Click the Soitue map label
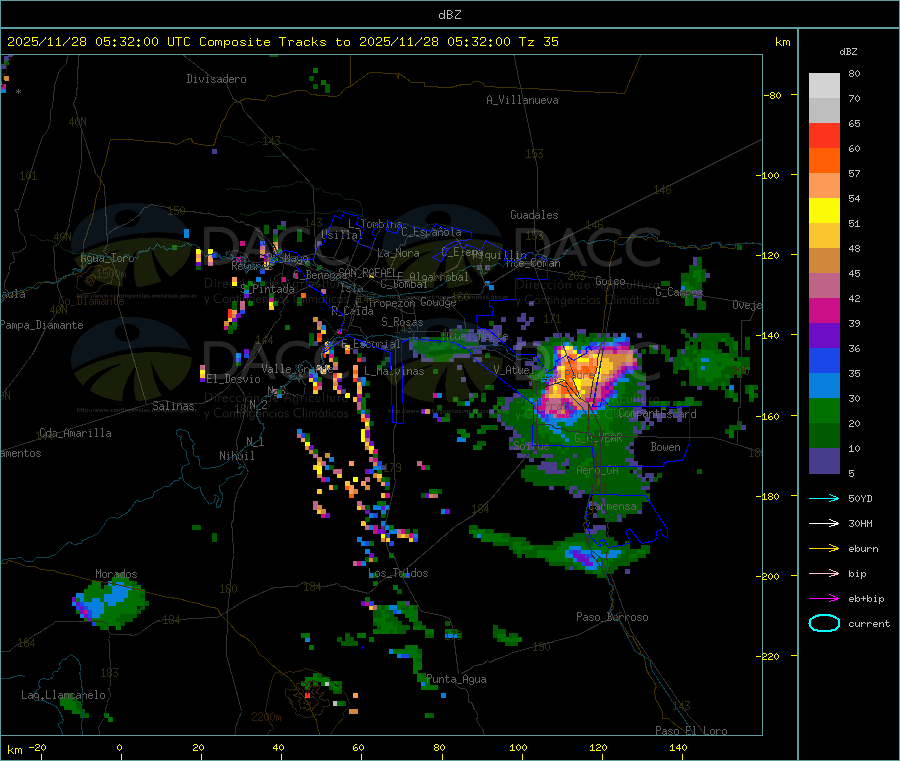900x761 pixels. [x=531, y=446]
